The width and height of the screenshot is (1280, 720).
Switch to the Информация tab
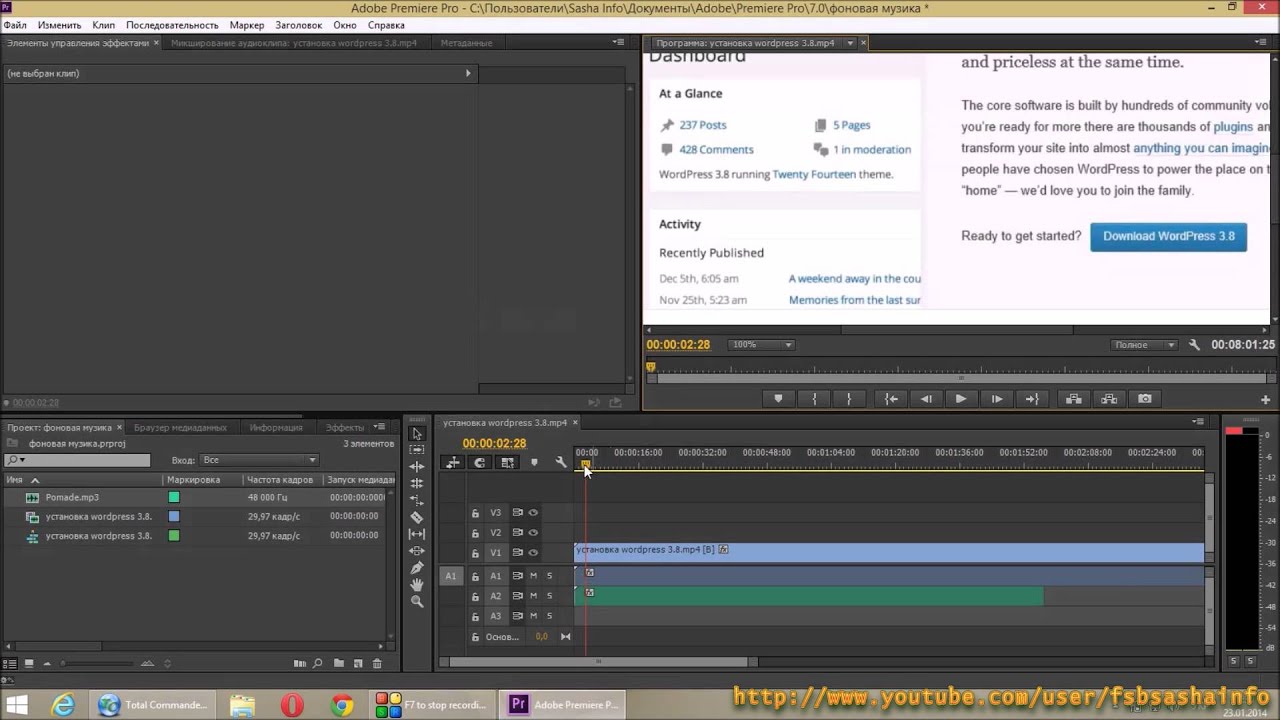click(276, 427)
